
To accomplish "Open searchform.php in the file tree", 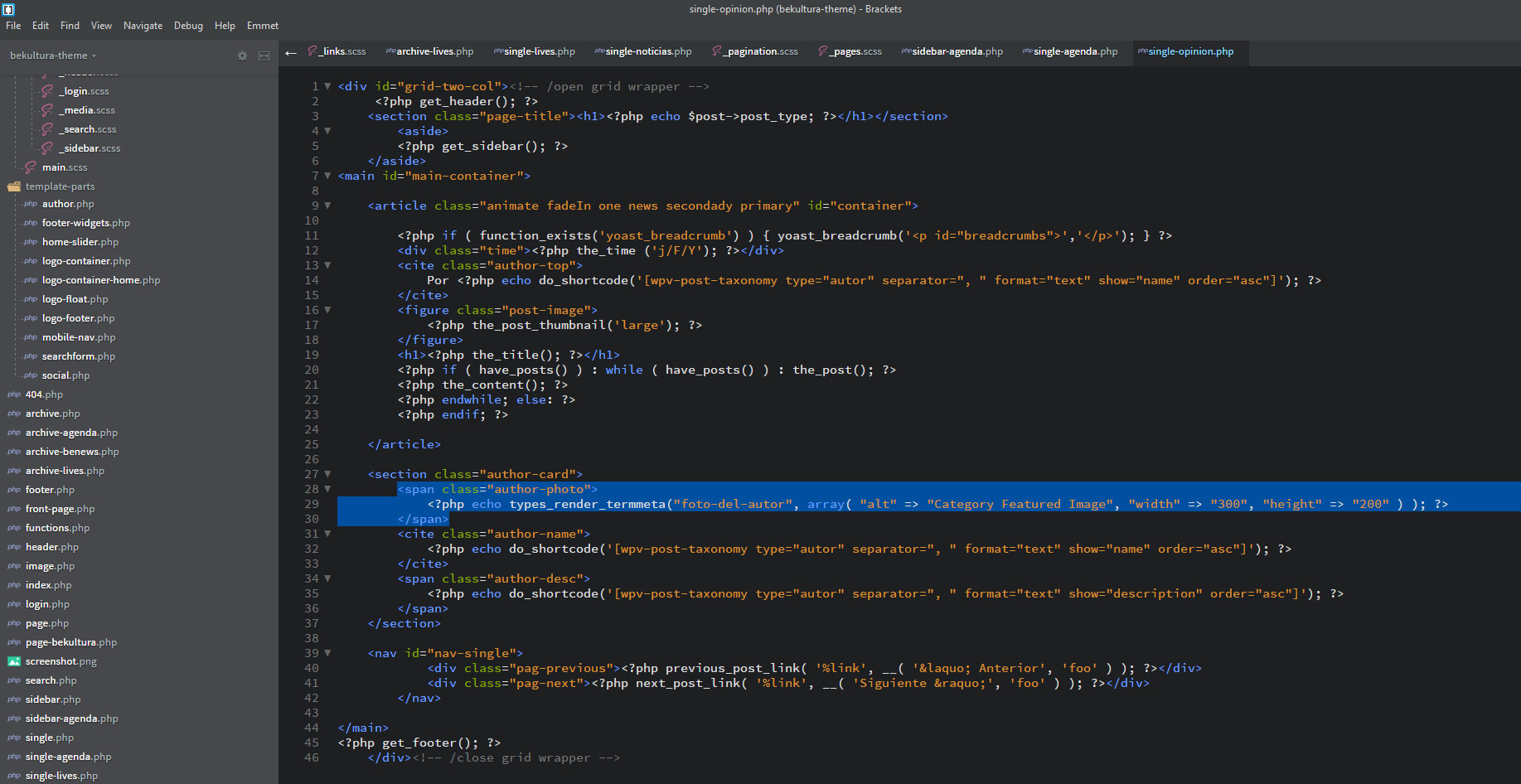I will (x=79, y=356).
